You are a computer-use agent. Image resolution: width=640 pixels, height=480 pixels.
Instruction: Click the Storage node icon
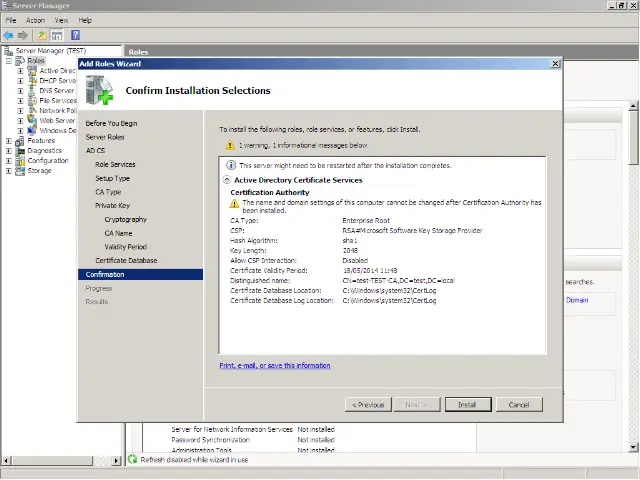20,171
